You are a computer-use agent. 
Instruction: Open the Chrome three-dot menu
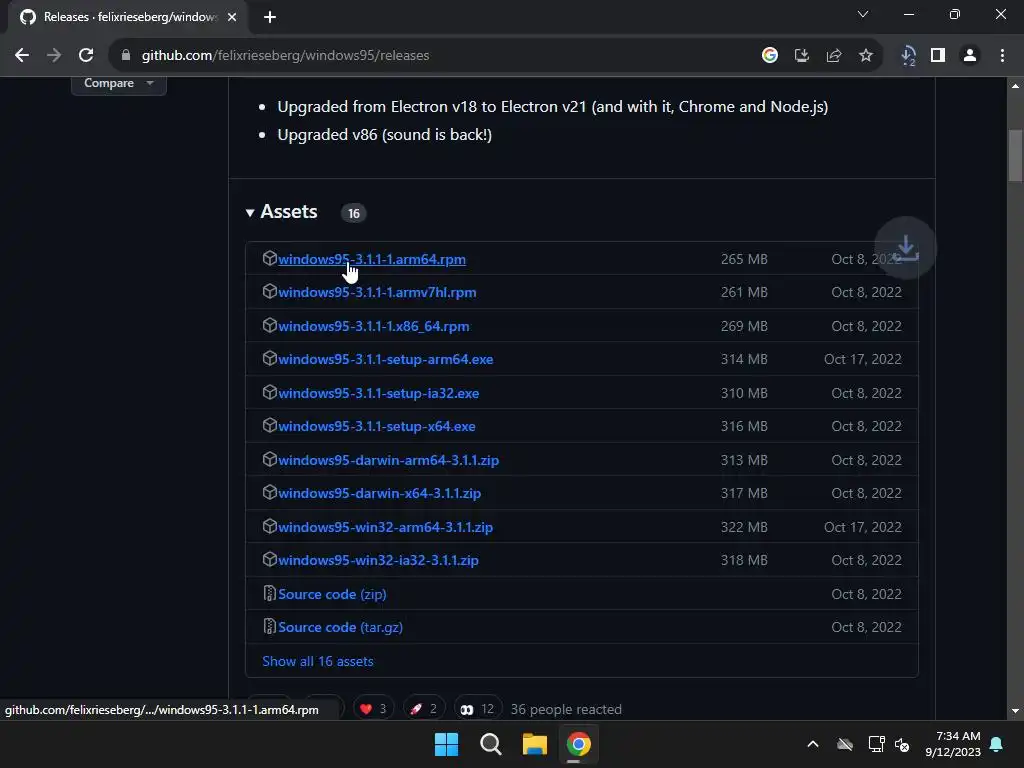(1002, 56)
